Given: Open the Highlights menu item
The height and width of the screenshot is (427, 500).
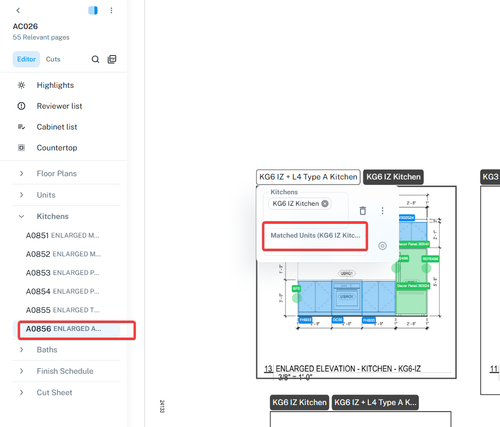Looking at the screenshot, I should 55,85.
